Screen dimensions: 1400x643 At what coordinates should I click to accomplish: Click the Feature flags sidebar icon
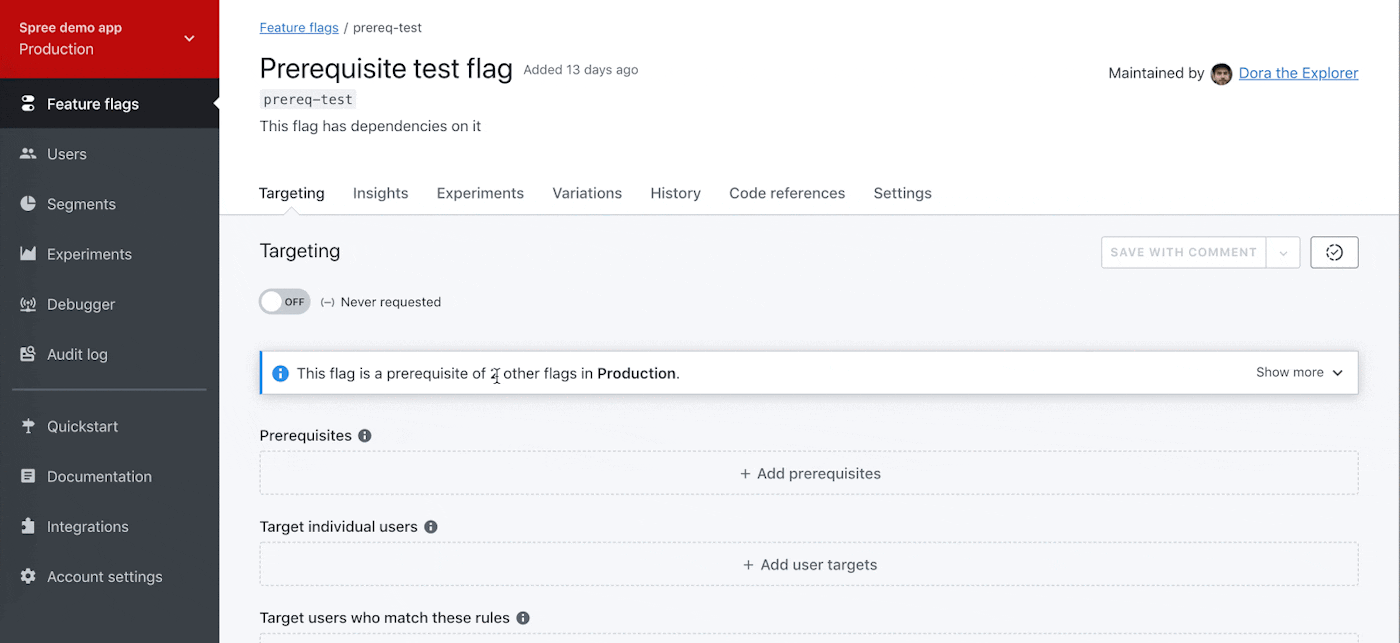(x=28, y=104)
